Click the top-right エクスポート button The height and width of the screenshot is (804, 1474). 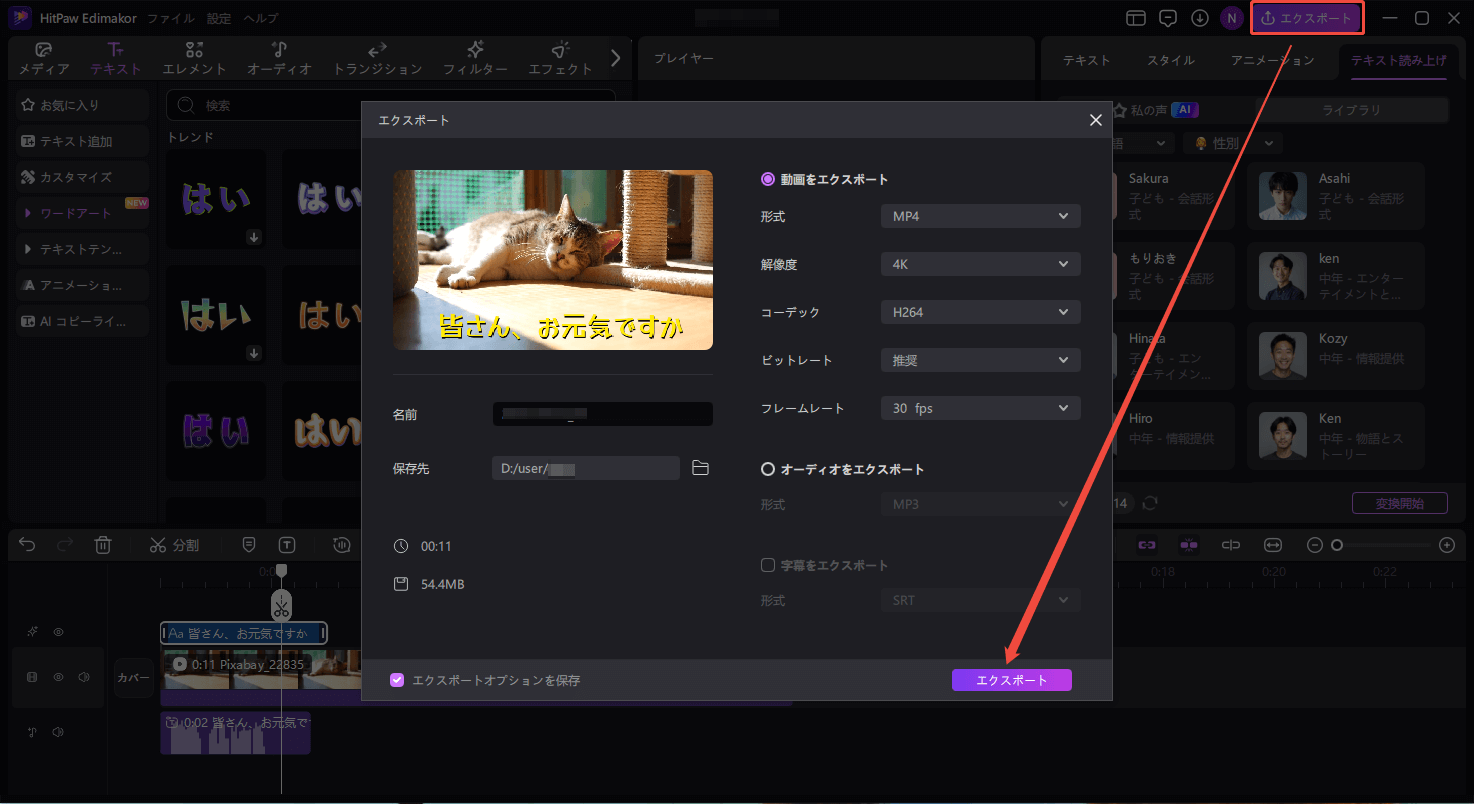[x=1307, y=18]
